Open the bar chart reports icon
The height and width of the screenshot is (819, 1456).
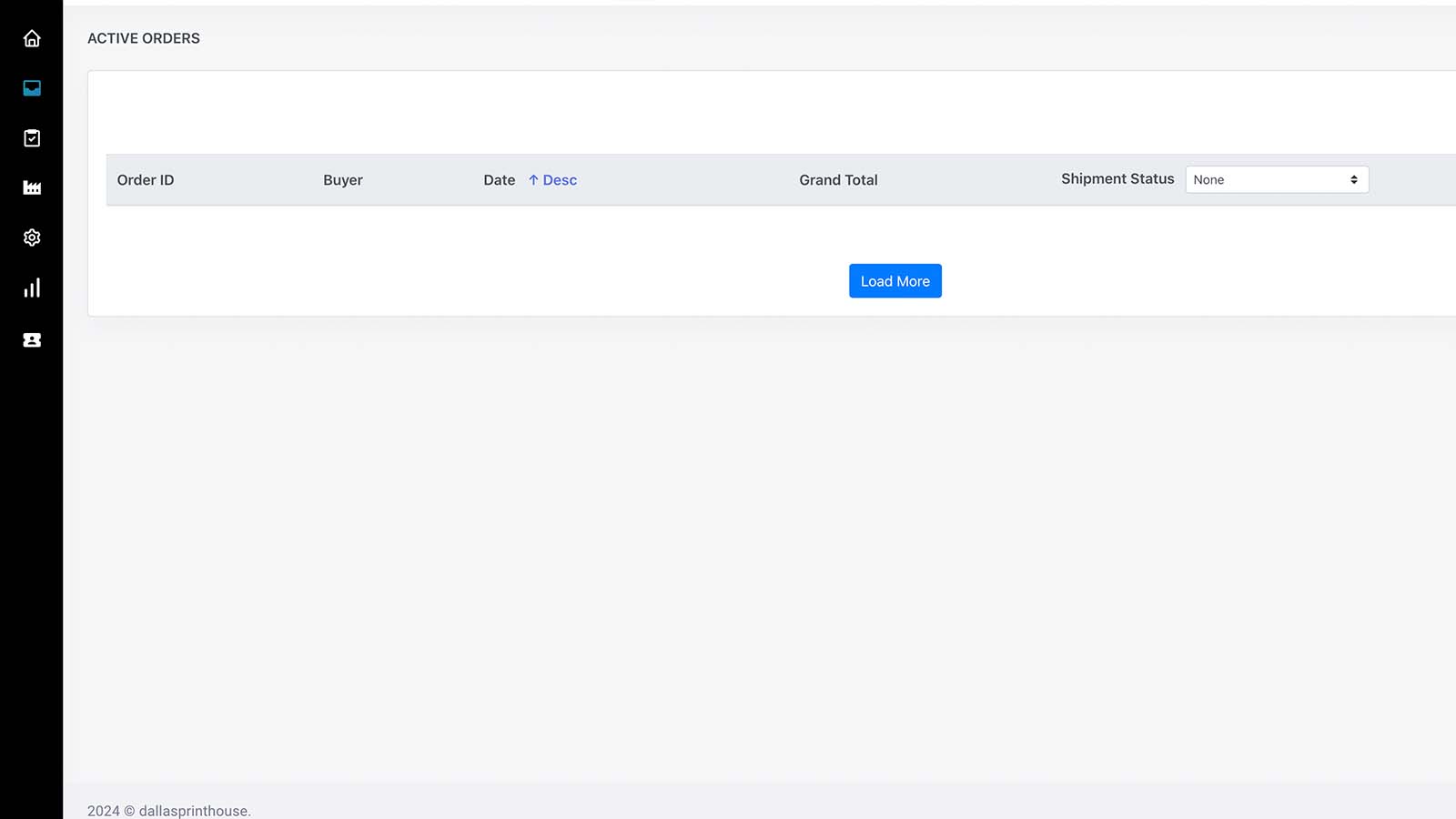tap(32, 288)
